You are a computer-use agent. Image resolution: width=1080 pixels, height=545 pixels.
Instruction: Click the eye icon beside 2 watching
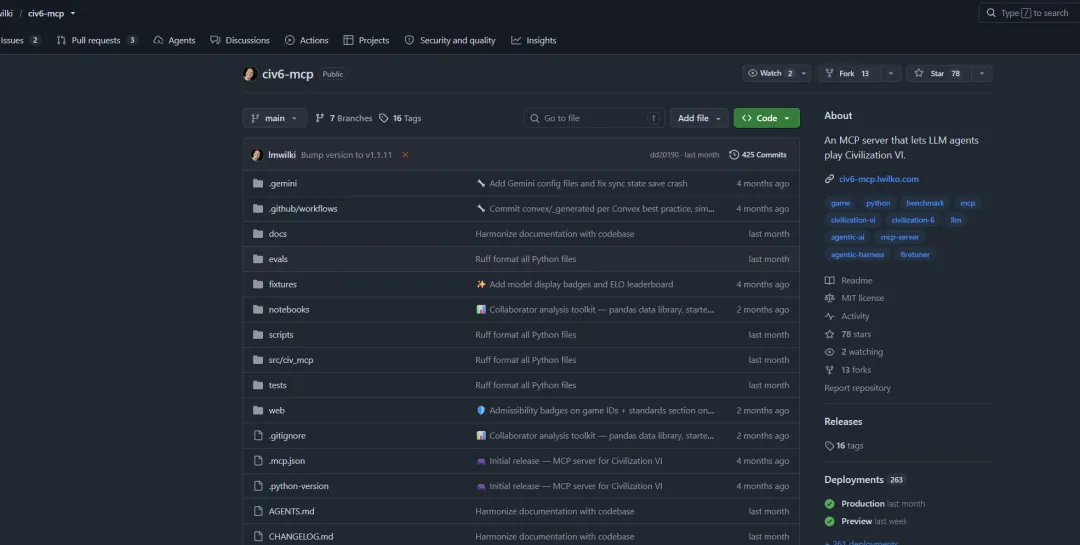point(829,352)
